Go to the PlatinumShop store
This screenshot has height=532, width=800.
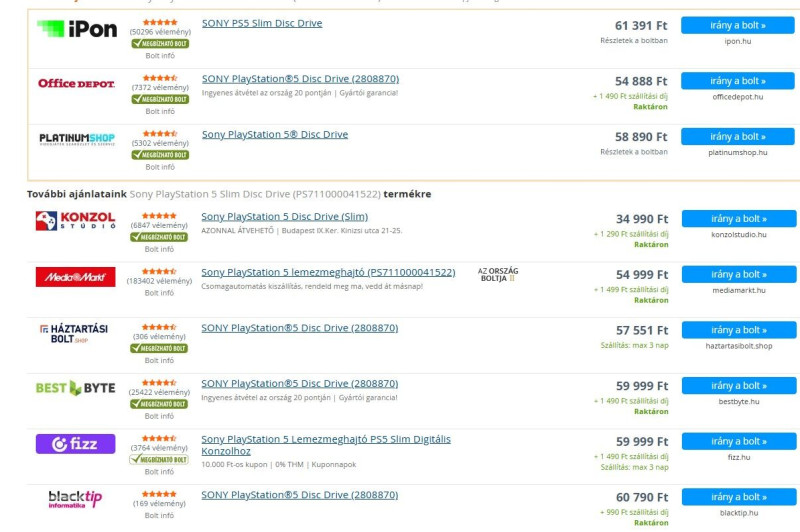738,136
